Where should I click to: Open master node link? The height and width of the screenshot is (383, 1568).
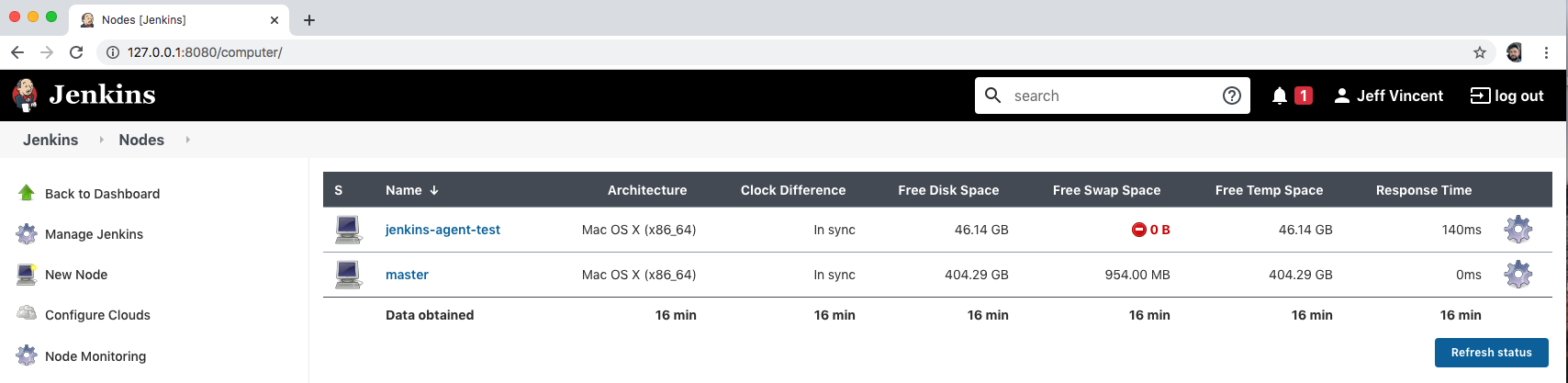point(407,275)
